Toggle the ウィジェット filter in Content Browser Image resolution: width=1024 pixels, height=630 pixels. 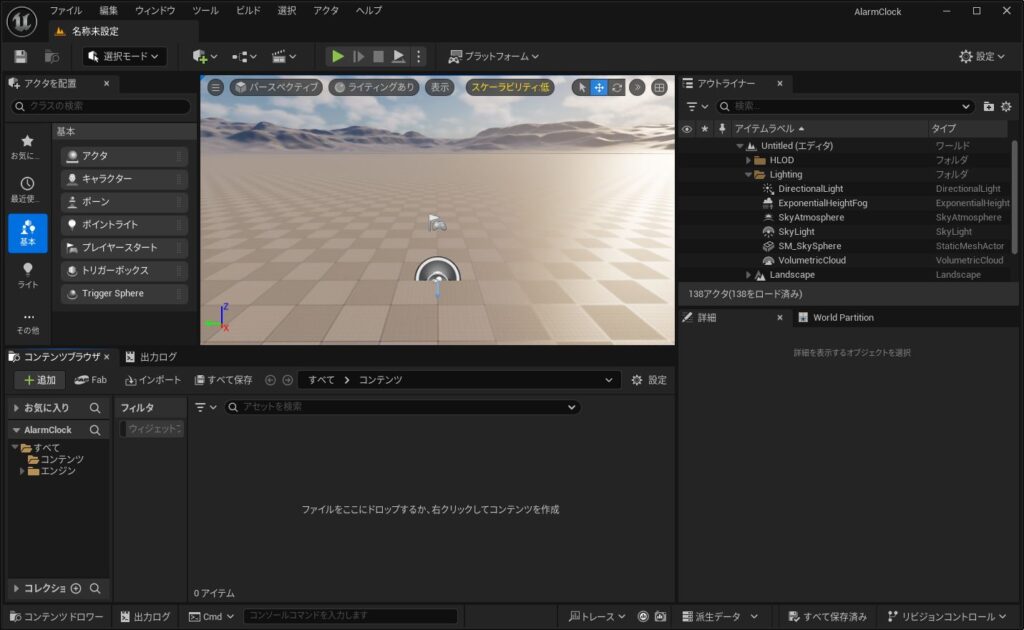coord(153,429)
